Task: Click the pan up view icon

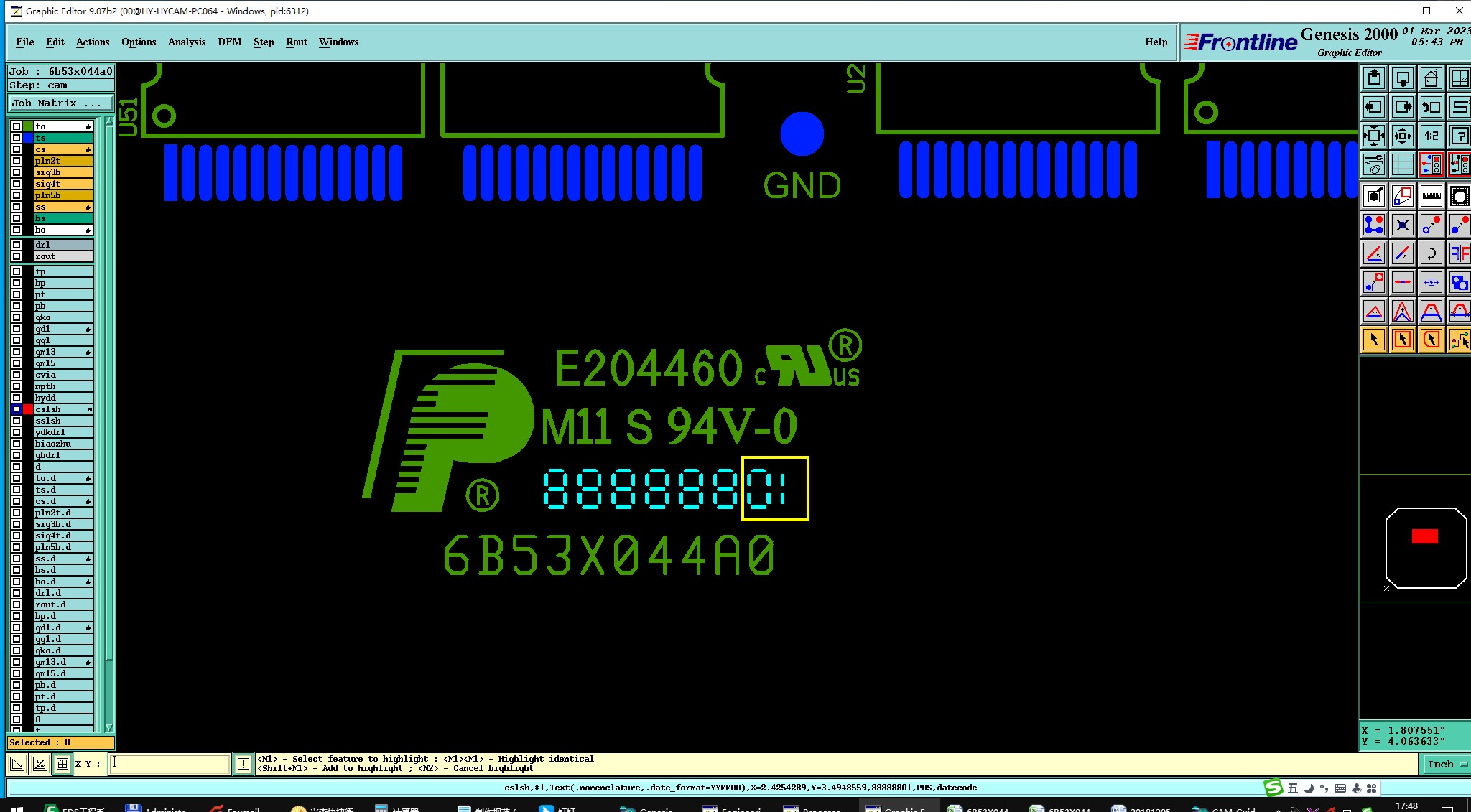Action: point(1373,78)
